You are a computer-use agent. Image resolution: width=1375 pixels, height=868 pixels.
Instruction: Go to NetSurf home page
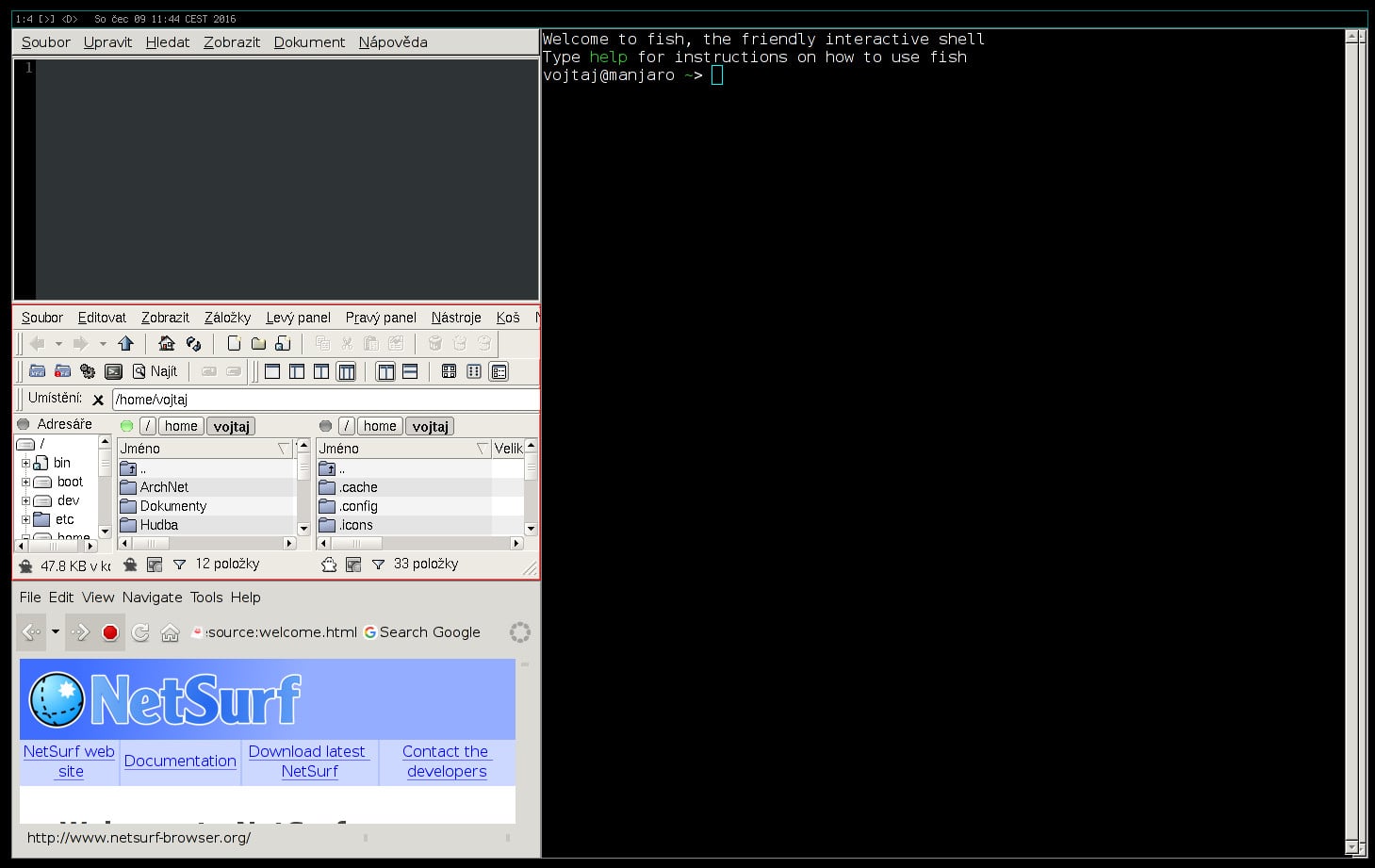pyautogui.click(x=170, y=632)
